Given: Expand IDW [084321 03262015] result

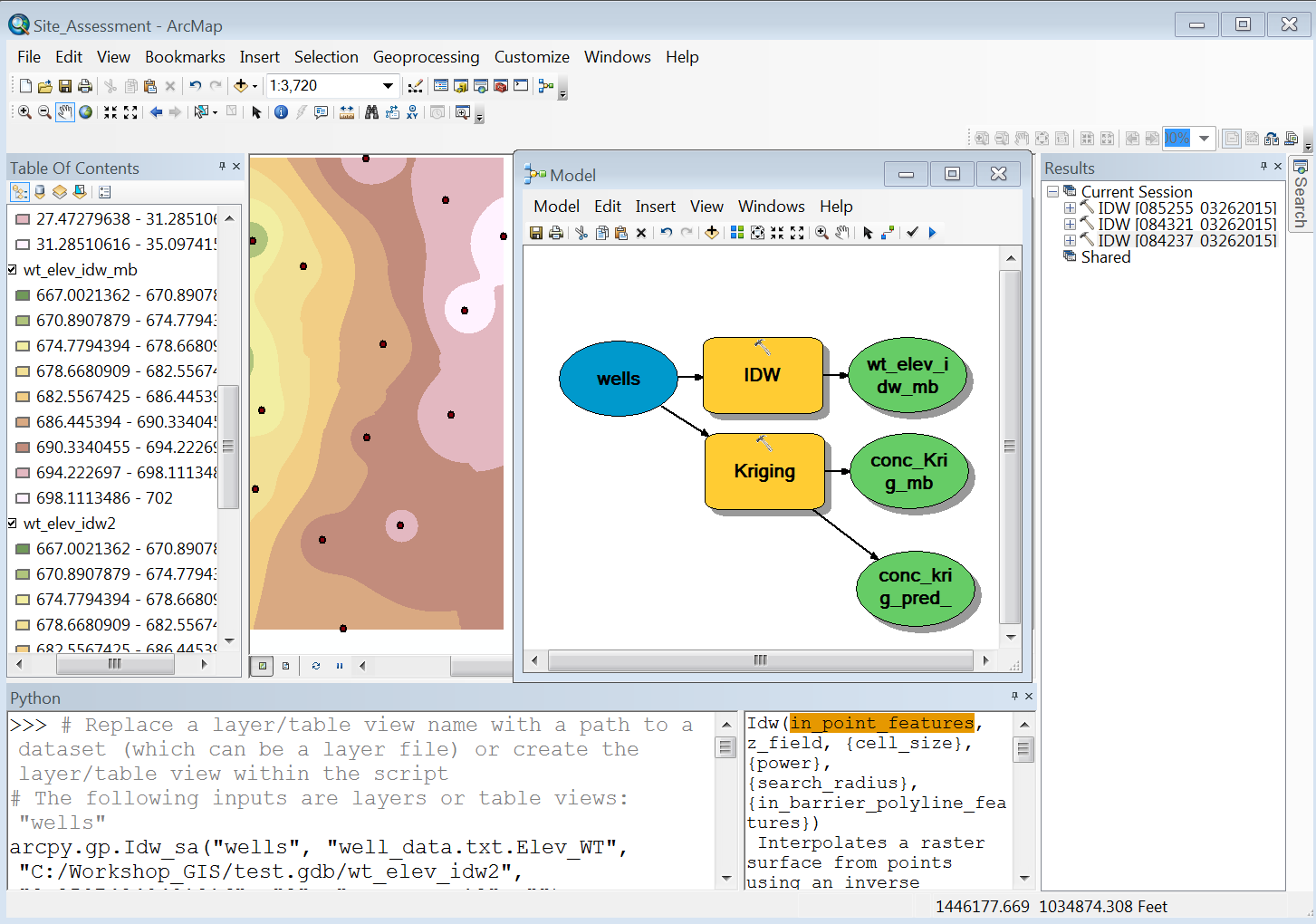Looking at the screenshot, I should coord(1070,225).
